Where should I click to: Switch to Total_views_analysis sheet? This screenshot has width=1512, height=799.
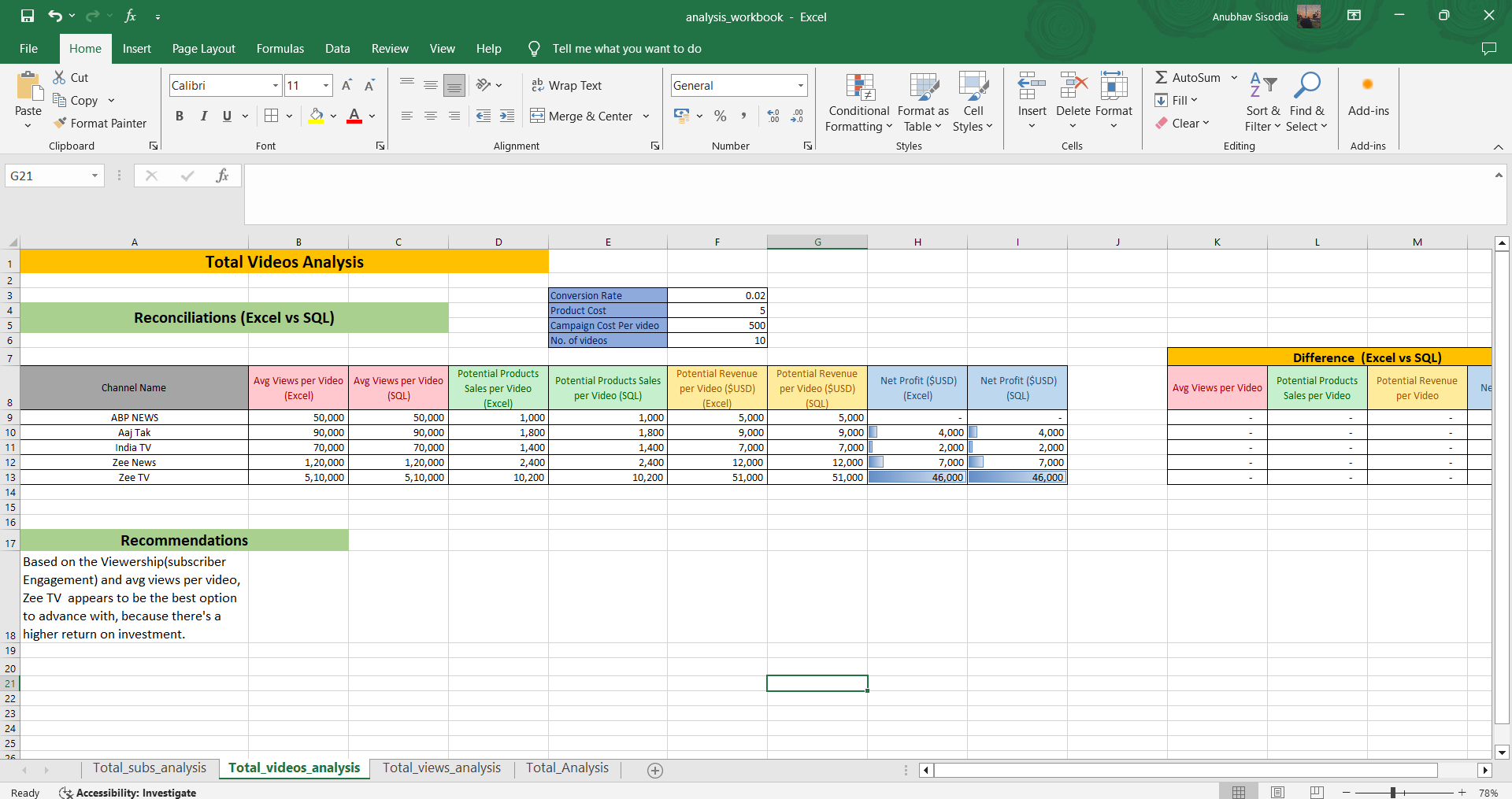click(442, 768)
